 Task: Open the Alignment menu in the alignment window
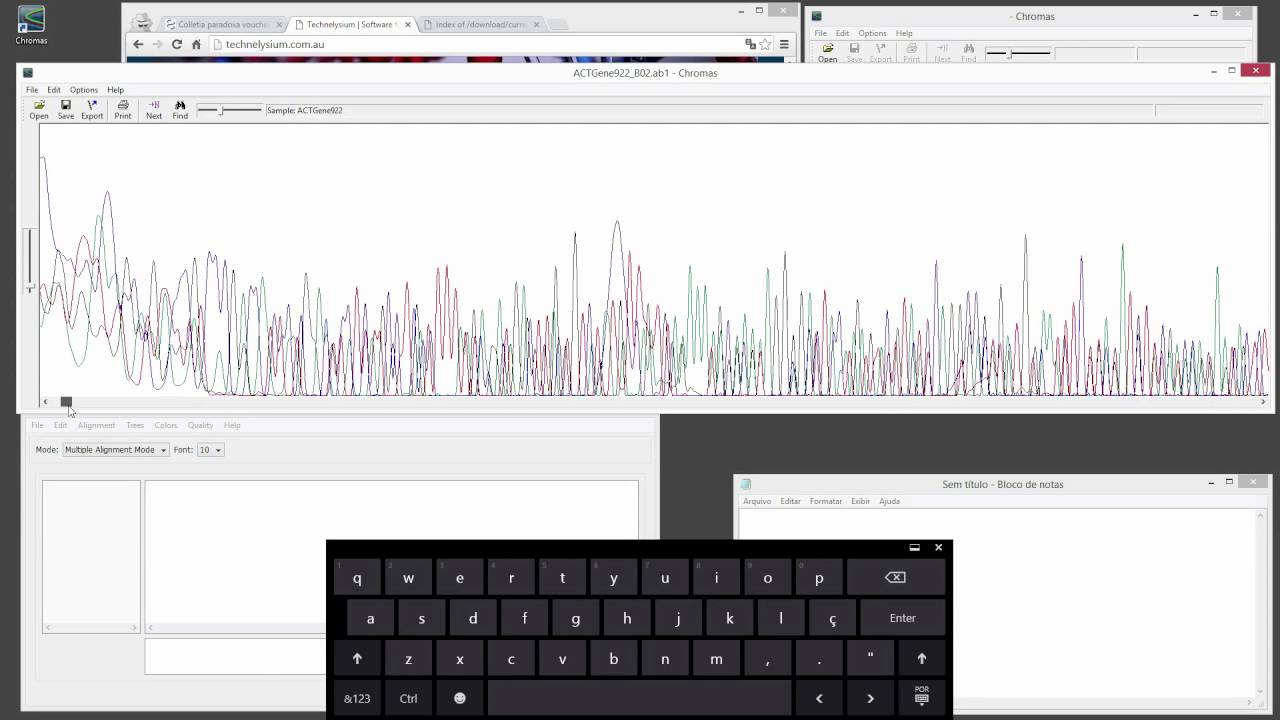[x=96, y=425]
